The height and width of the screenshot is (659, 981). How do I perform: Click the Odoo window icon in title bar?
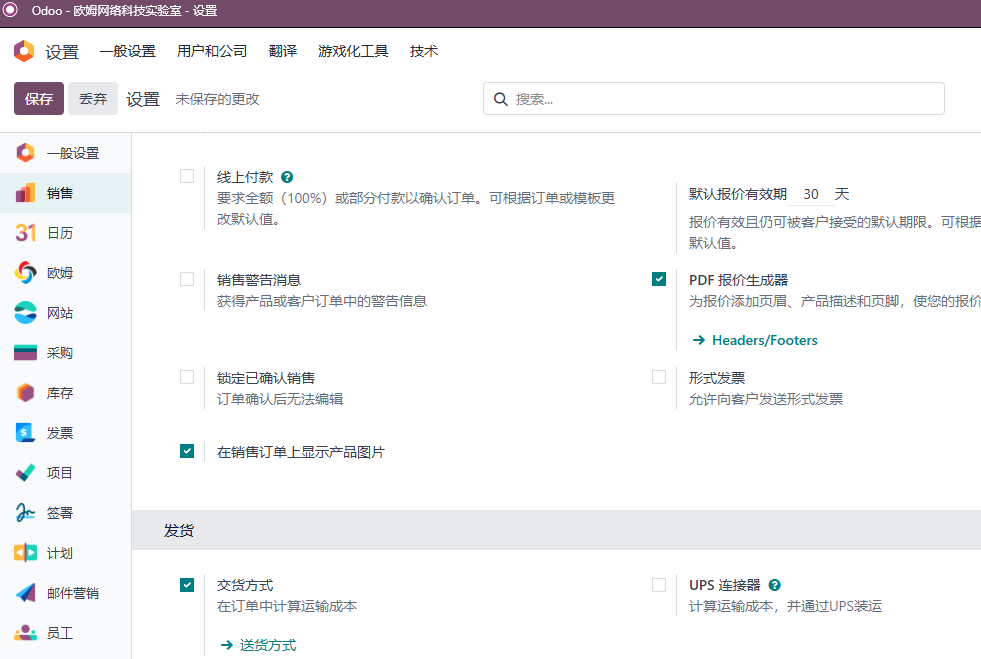[x=10, y=11]
